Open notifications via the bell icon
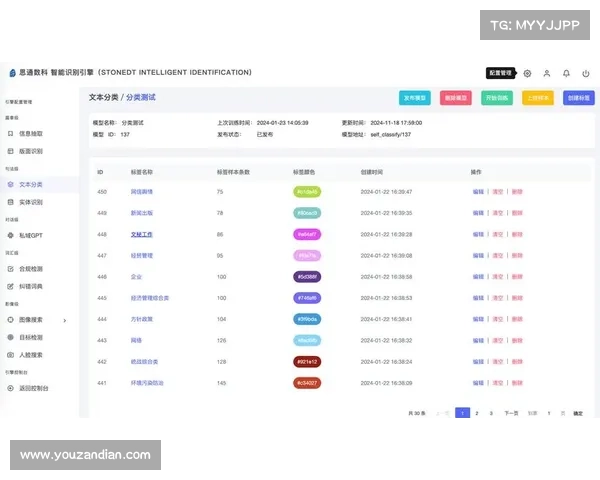 pyautogui.click(x=566, y=73)
